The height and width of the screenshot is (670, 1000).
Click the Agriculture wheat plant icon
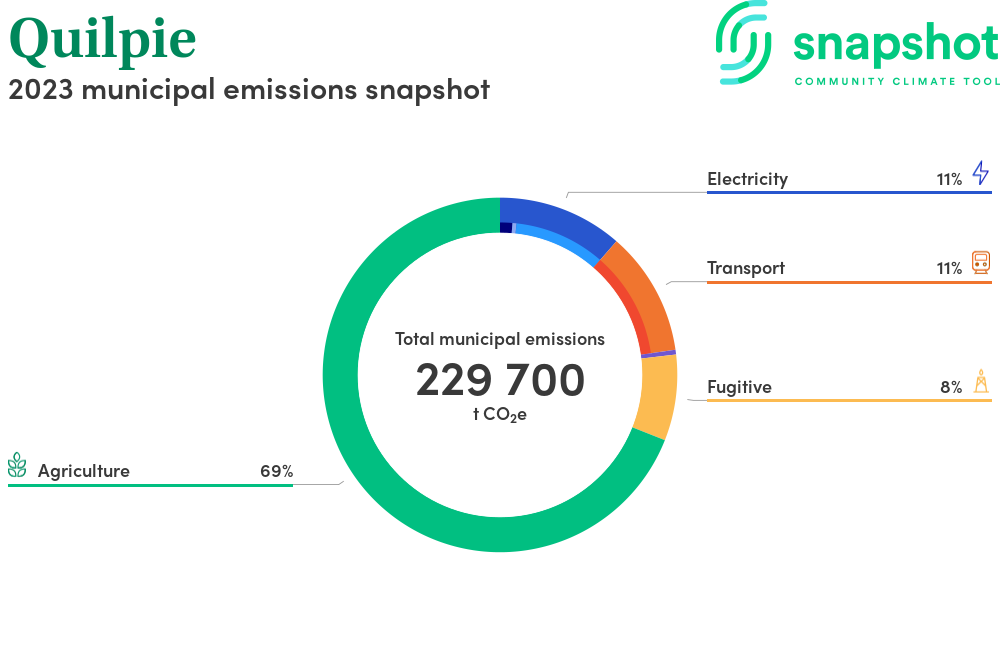pyautogui.click(x=17, y=466)
